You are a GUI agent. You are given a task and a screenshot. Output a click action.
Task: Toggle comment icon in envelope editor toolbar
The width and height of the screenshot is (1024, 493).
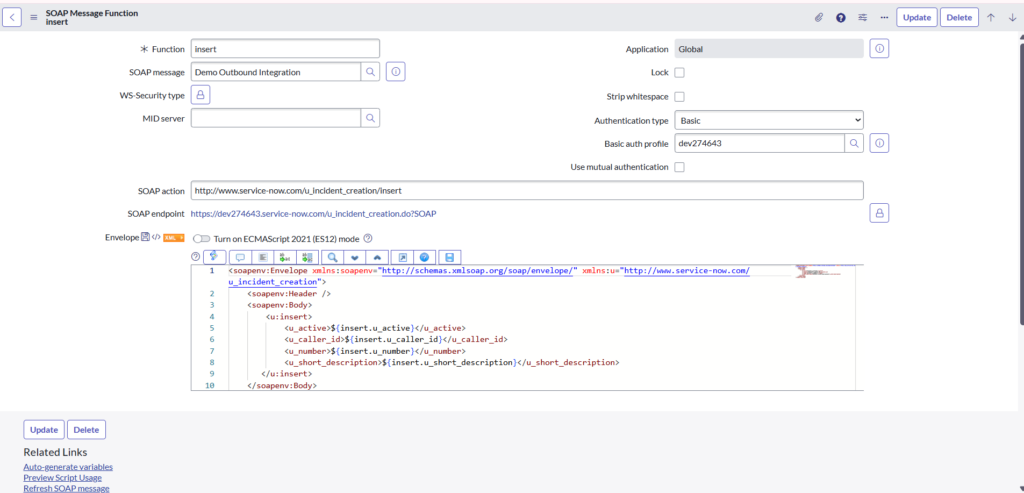click(x=239, y=257)
